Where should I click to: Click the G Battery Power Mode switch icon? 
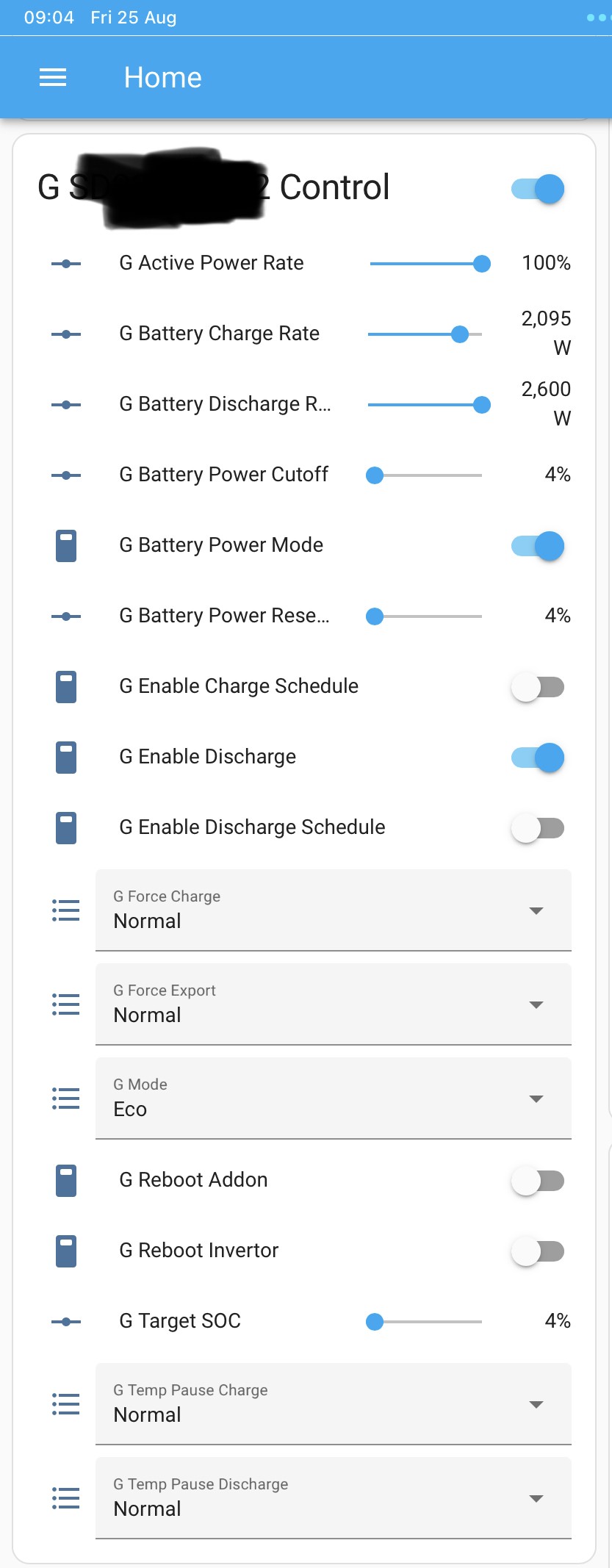point(66,546)
